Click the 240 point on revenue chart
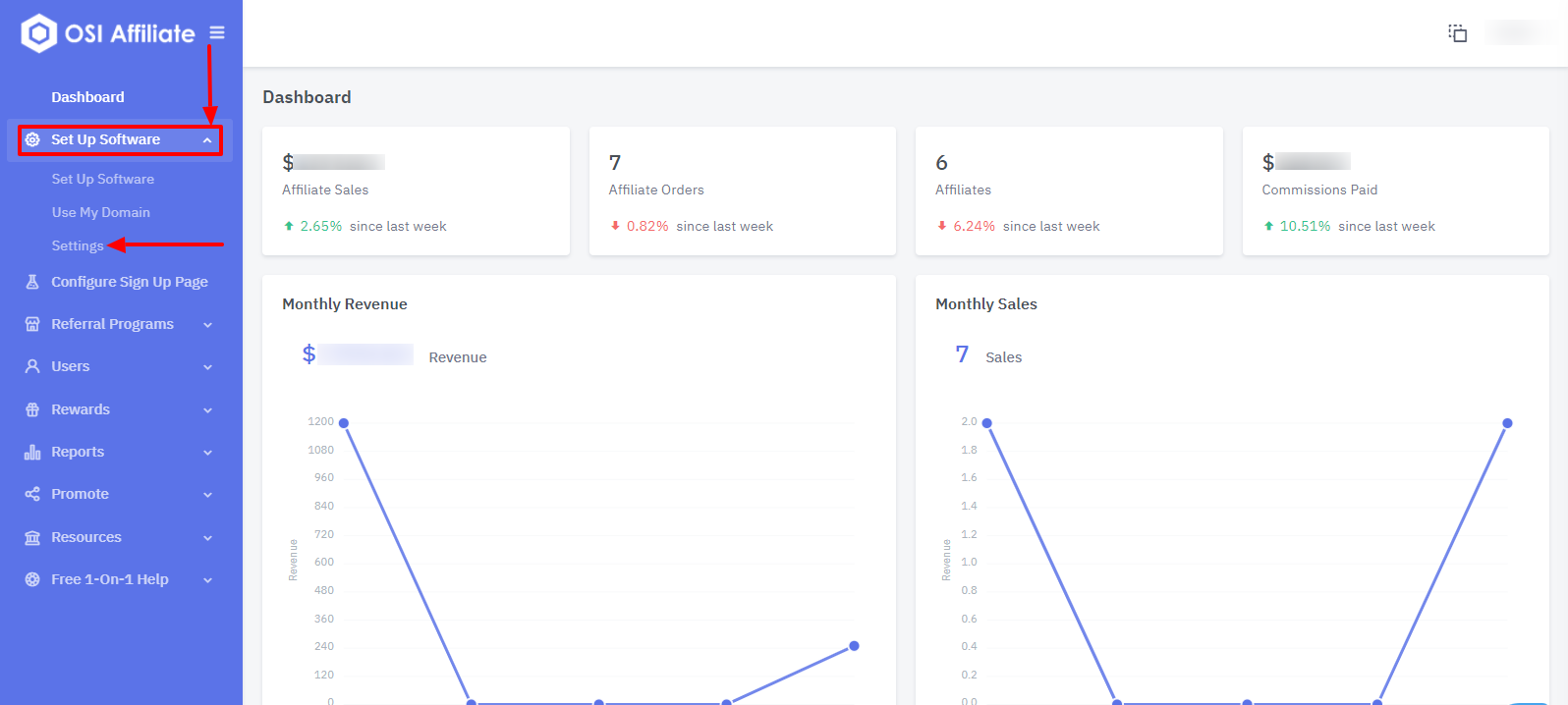 855,646
